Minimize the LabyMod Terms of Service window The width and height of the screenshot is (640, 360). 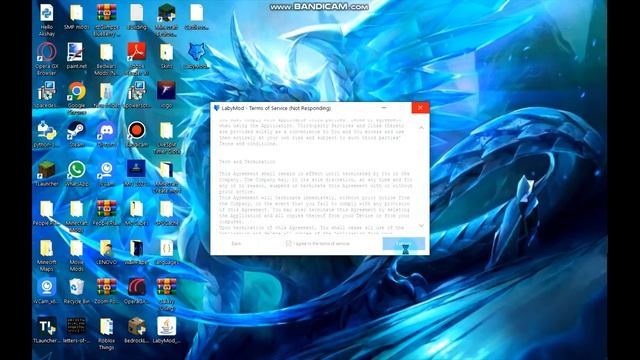(x=384, y=108)
